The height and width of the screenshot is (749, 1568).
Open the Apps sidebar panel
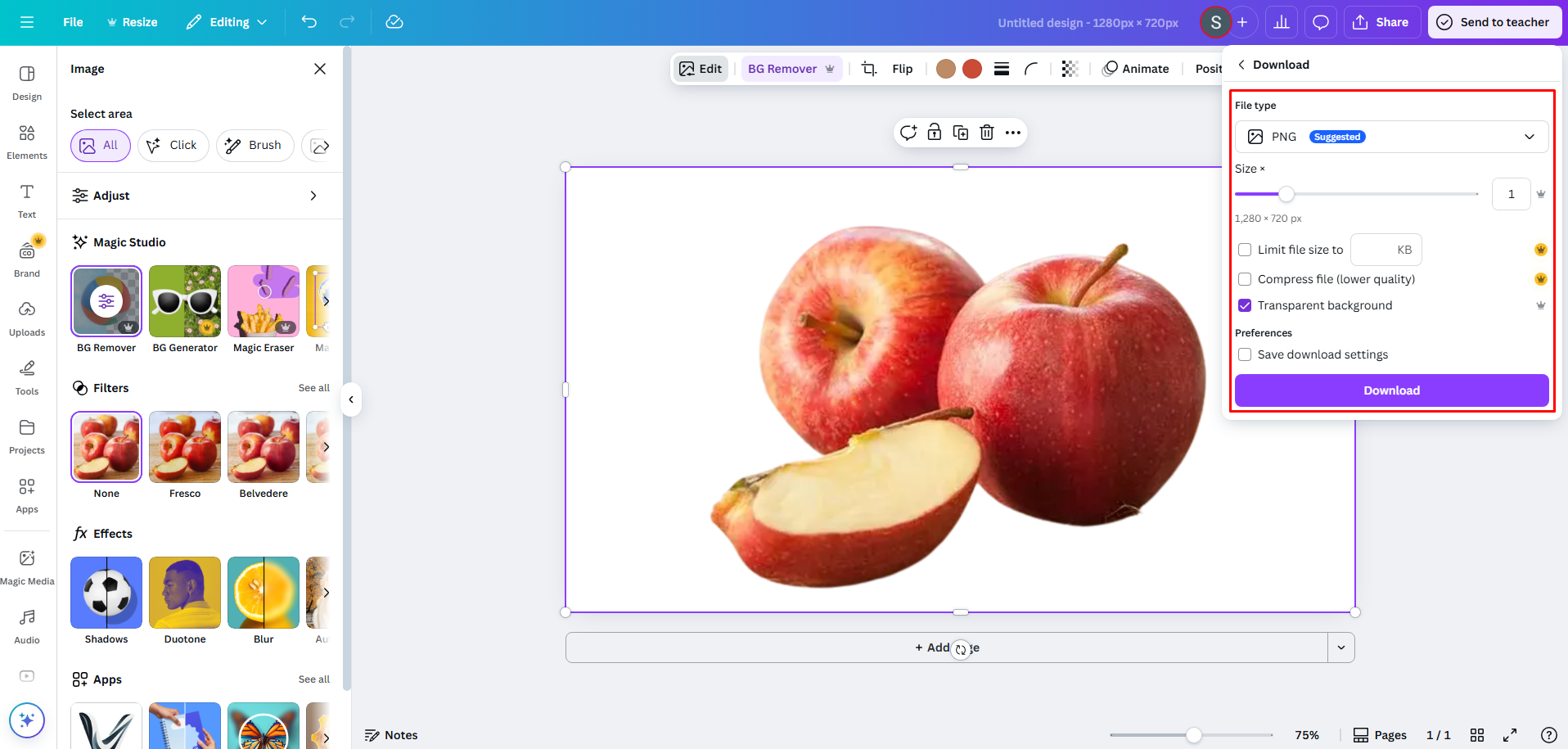(x=27, y=495)
